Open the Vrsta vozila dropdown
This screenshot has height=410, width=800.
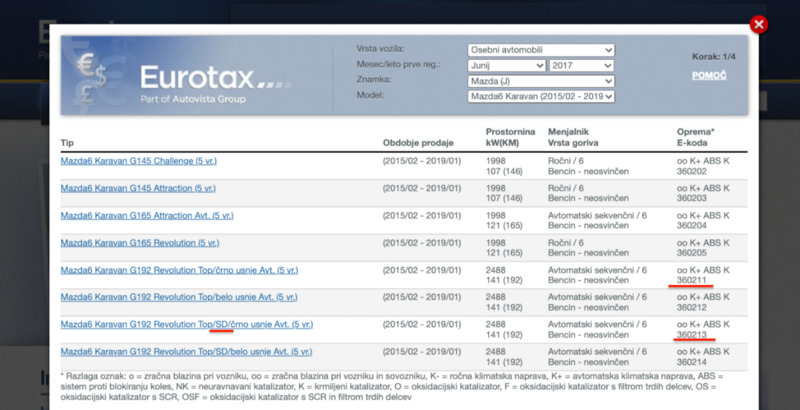[x=540, y=49]
